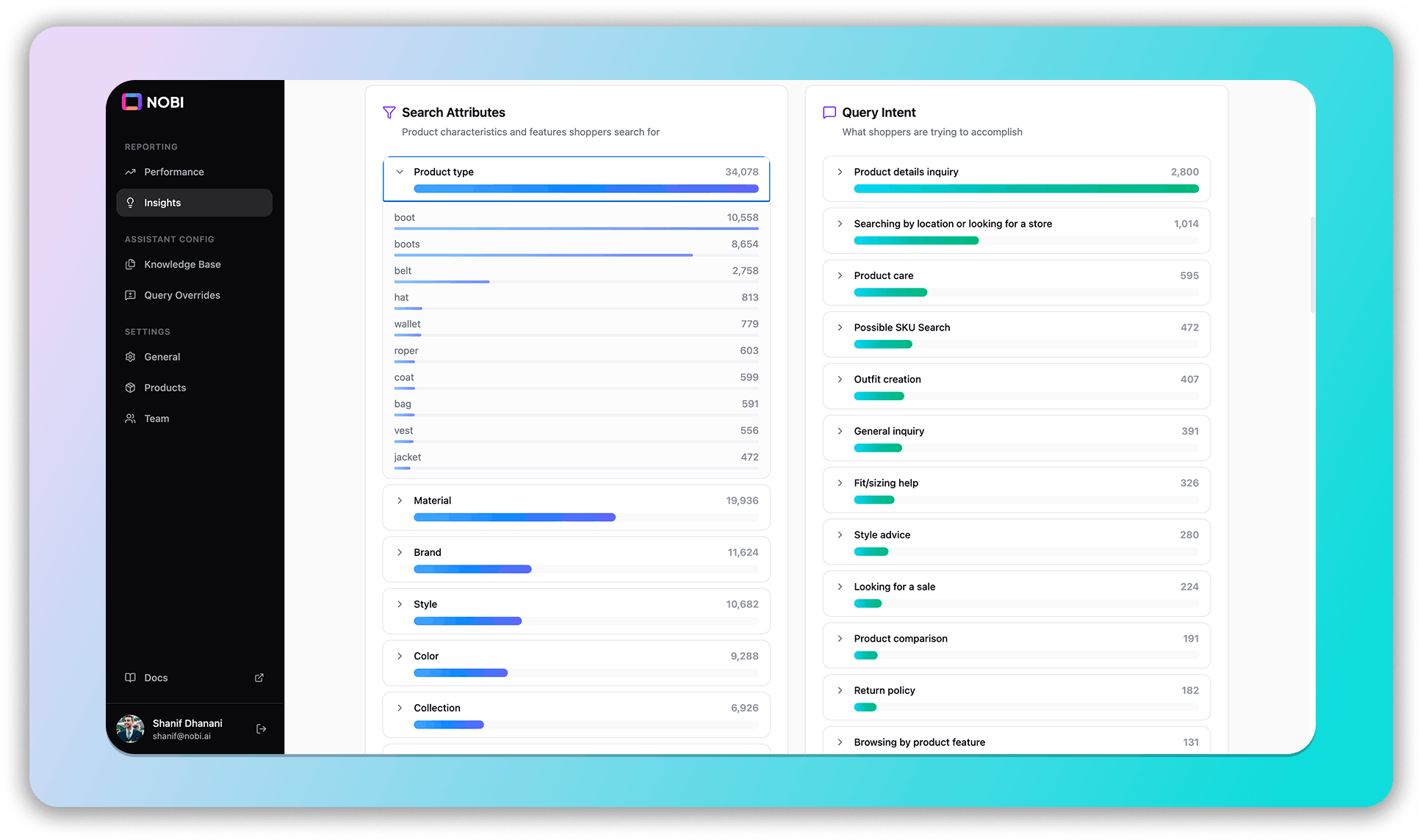
Task: Click the logout icon beside Shanif Dhanani
Action: coord(261,729)
